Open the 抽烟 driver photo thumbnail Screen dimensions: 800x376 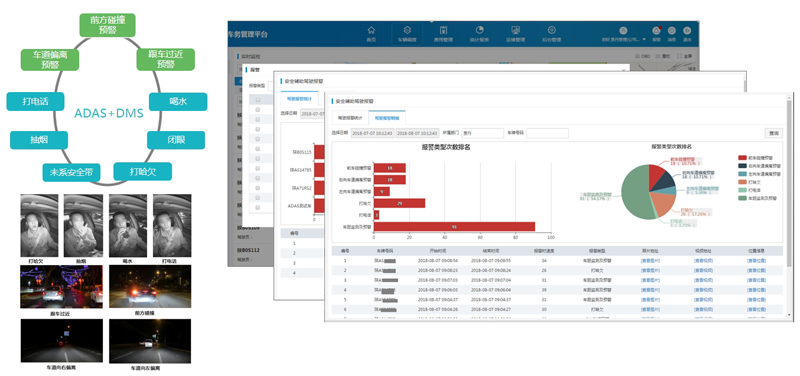84,225
